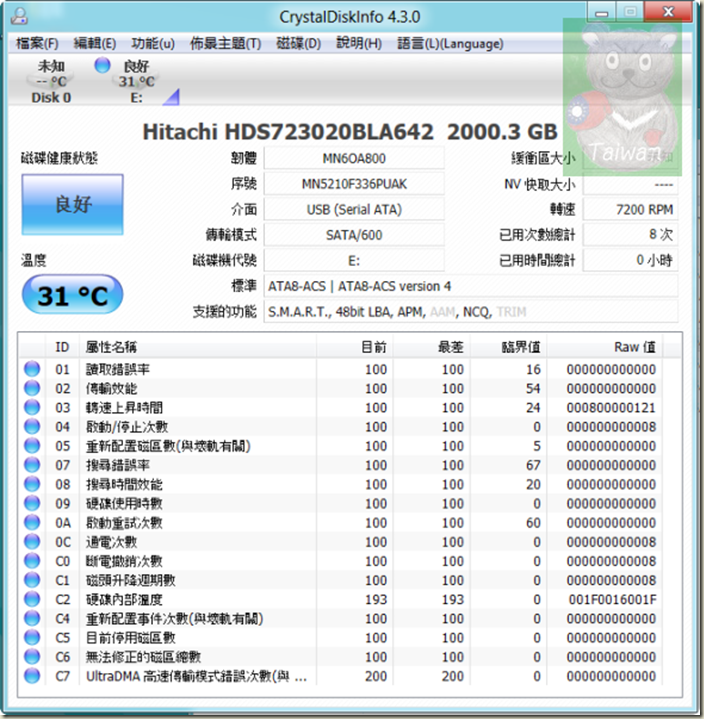Screen dimensions: 704x719
Task: Click the 傳輸模式 field SATA/600
Action: (x=354, y=235)
